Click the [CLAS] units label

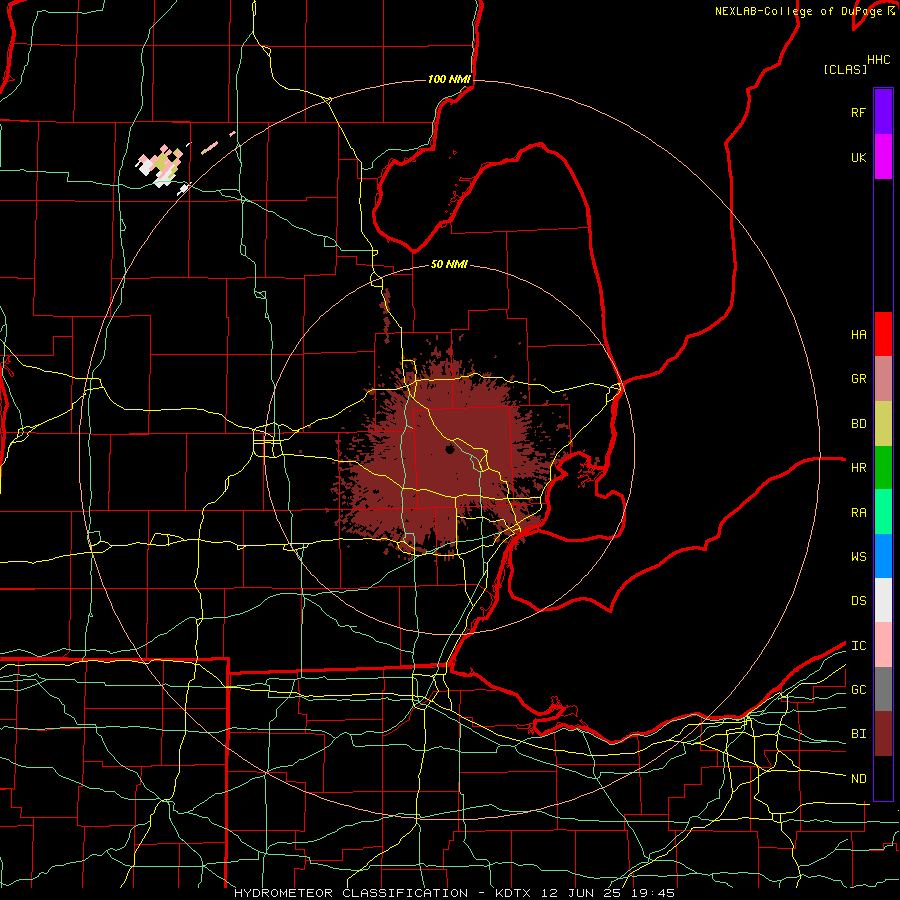[x=845, y=69]
